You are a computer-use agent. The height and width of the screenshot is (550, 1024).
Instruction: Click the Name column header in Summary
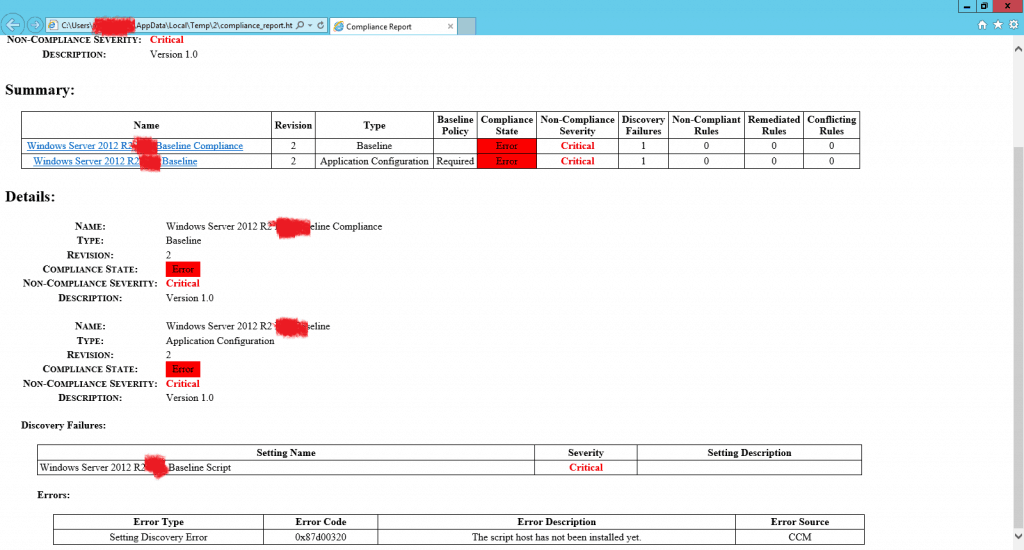(146, 125)
